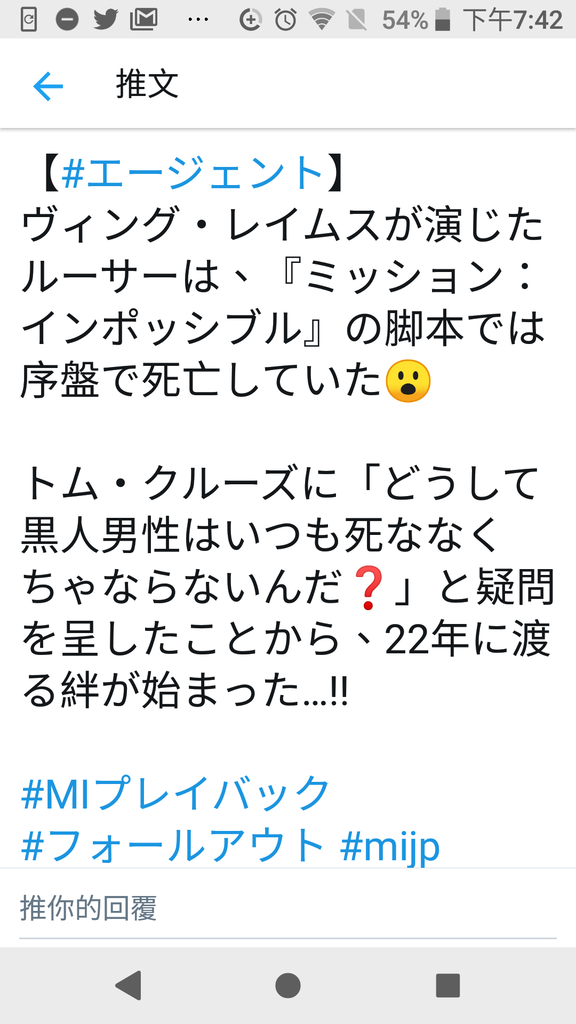Image resolution: width=576 pixels, height=1024 pixels.
Task: Tap the 推文 header title
Action: coord(148,85)
